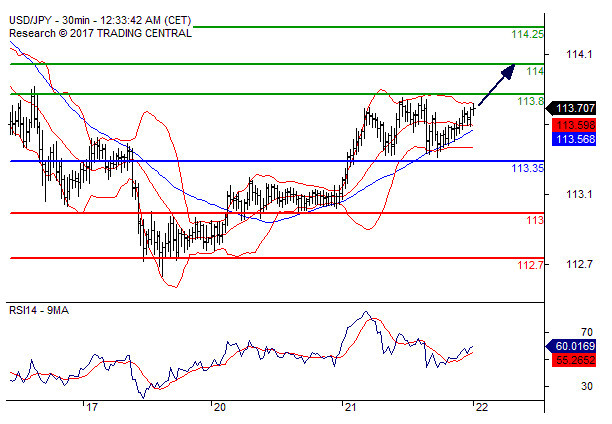This screenshot has height=424, width=612.
Task: Click date label 21 on the time axis
Action: coord(350,408)
